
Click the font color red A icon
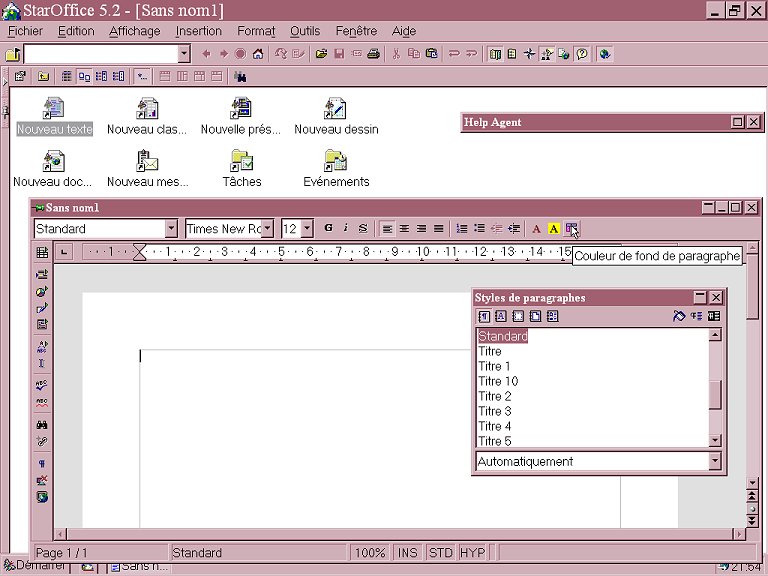(536, 229)
